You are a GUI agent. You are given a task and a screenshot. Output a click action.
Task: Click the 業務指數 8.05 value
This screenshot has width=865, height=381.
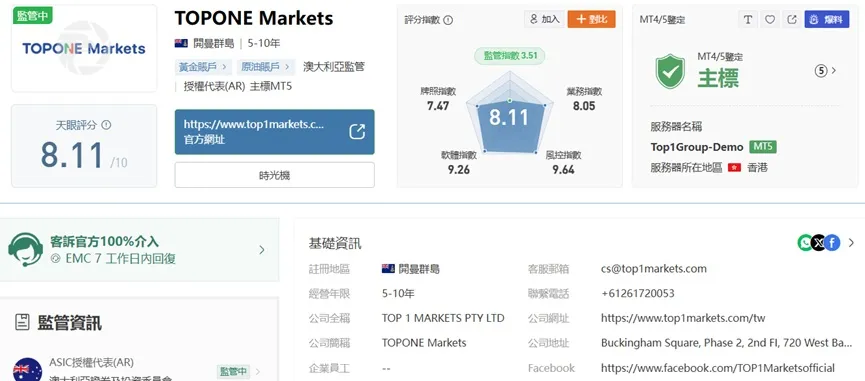(x=584, y=106)
